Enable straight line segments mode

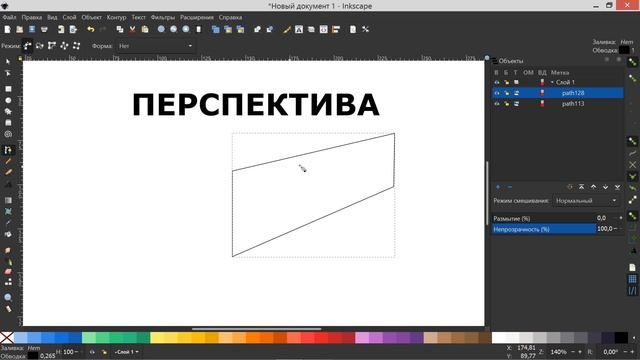(x=52, y=46)
